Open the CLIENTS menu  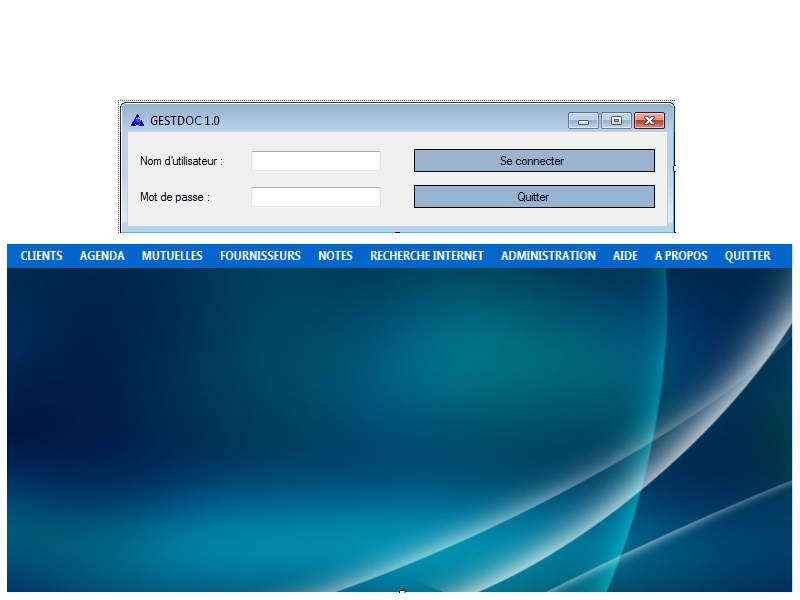coord(41,256)
